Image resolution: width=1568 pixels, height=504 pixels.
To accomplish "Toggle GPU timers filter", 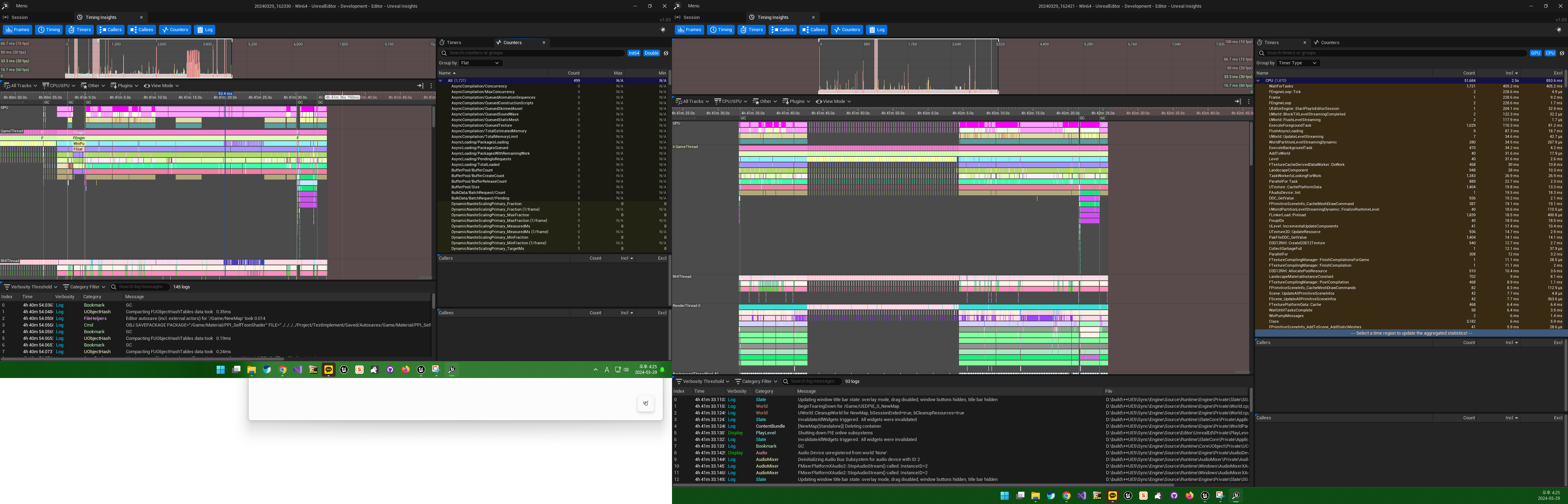I will click(1535, 53).
